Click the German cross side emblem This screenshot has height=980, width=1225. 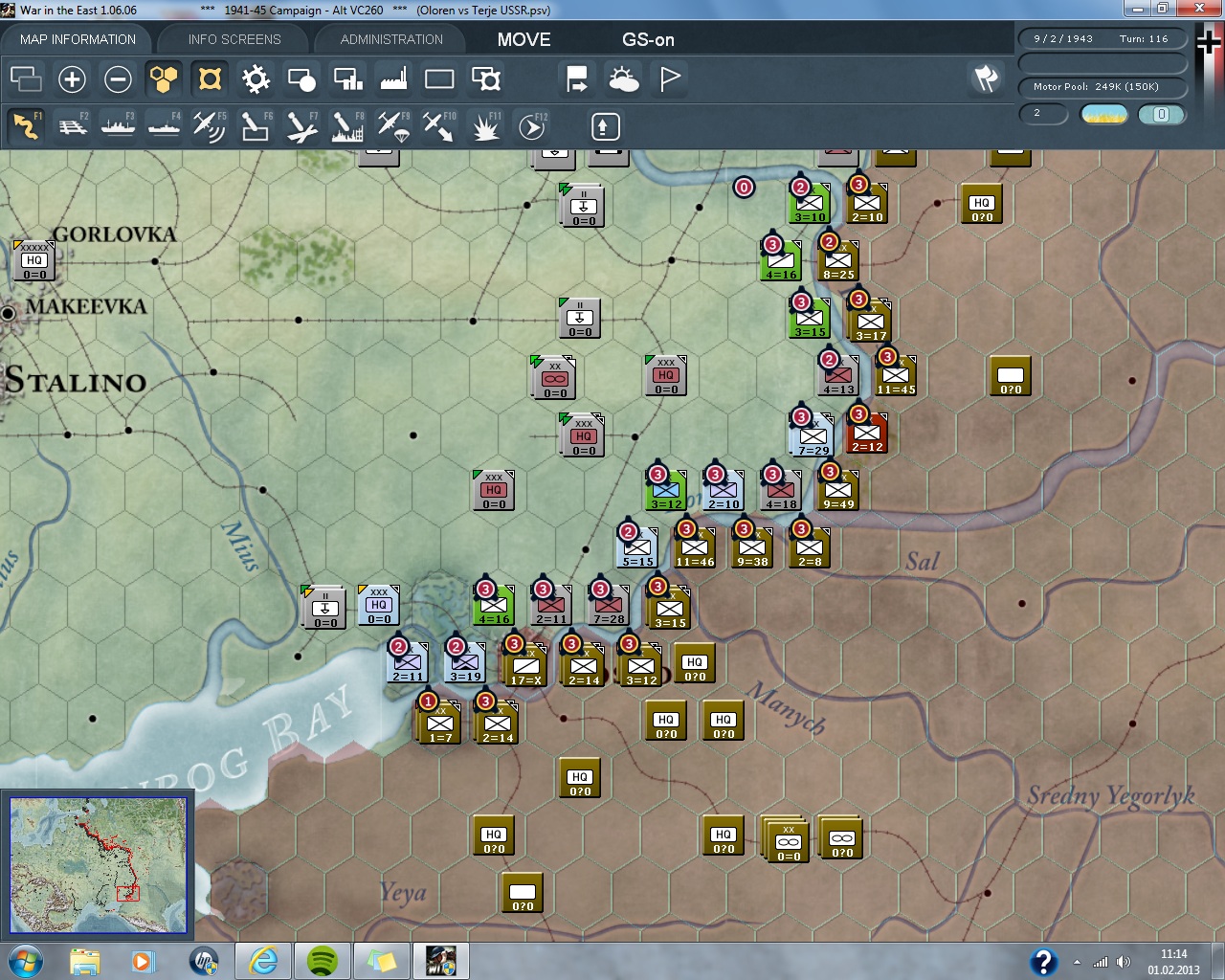click(x=1209, y=43)
